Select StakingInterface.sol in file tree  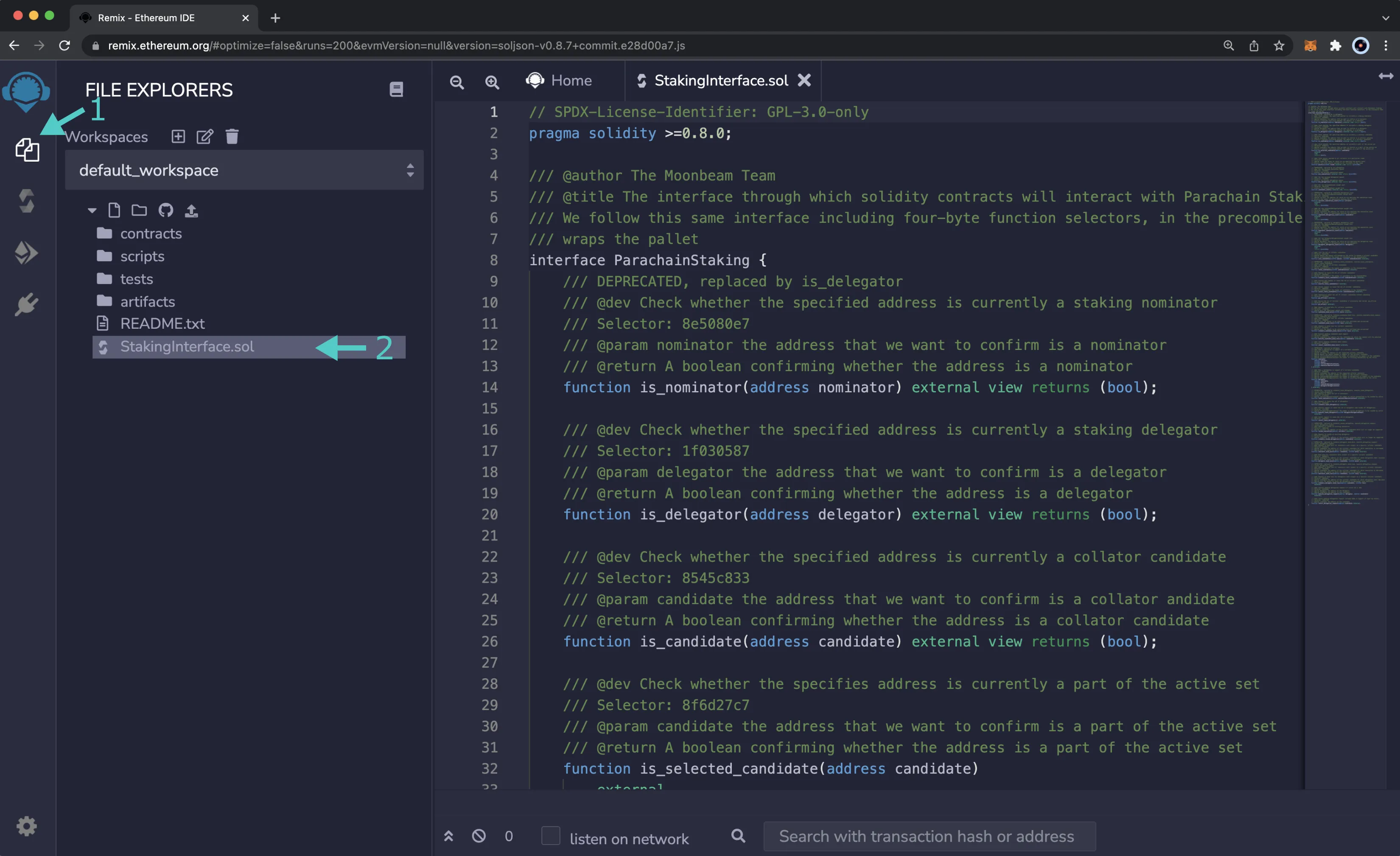(x=249, y=347)
